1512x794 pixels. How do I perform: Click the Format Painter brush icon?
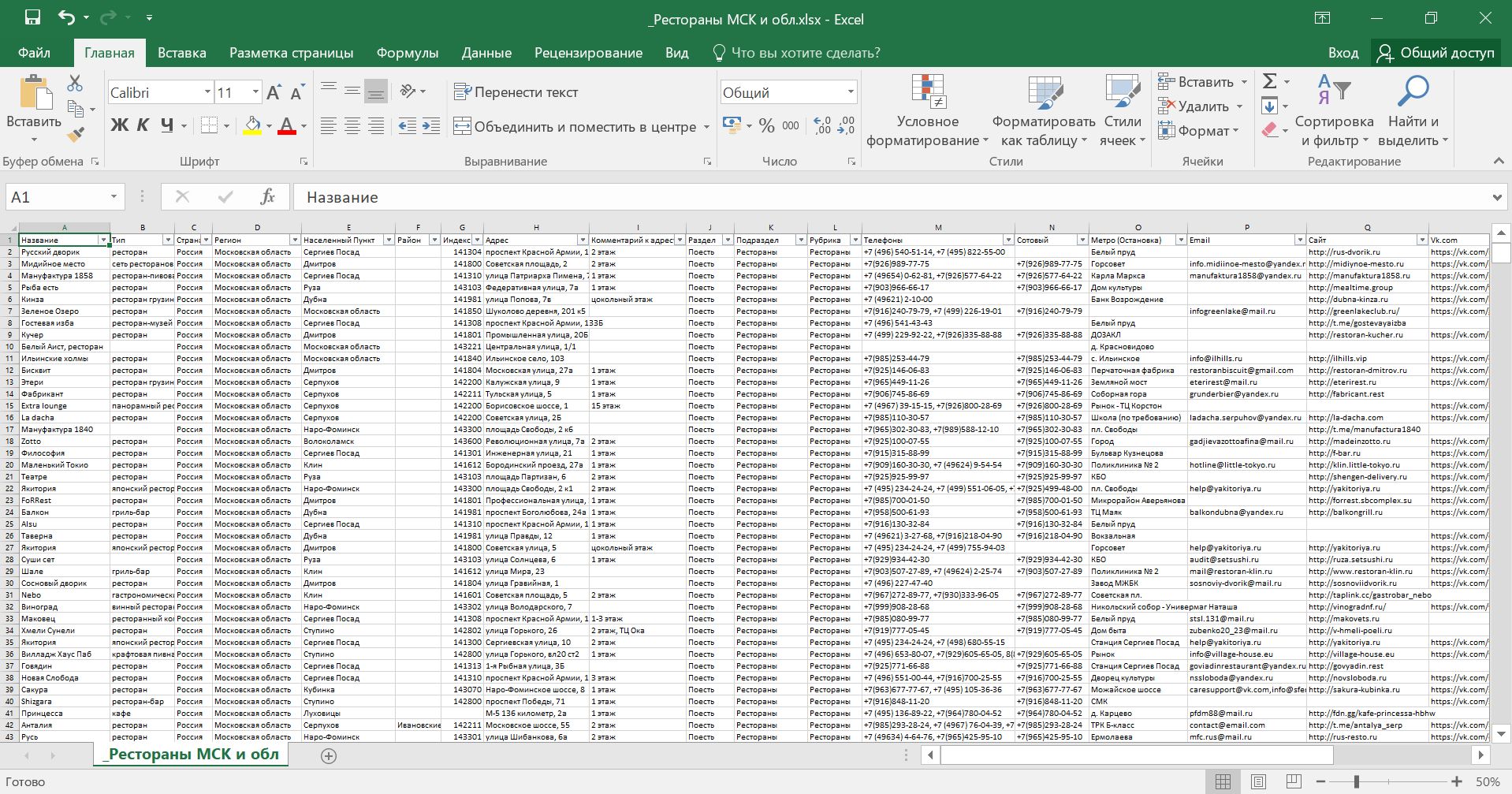click(76, 135)
